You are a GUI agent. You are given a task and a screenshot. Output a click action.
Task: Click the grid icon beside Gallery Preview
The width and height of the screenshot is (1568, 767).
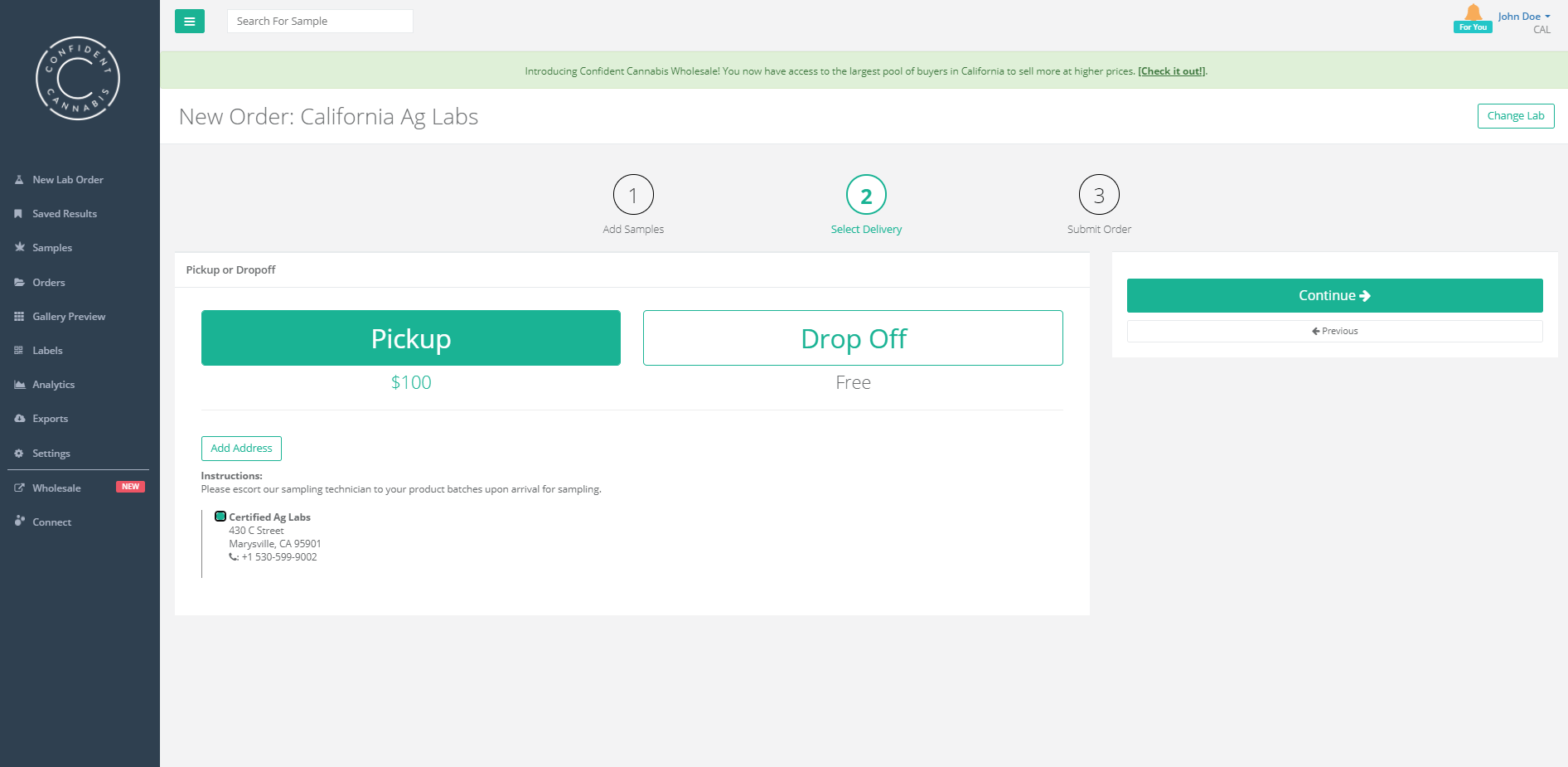coord(19,317)
